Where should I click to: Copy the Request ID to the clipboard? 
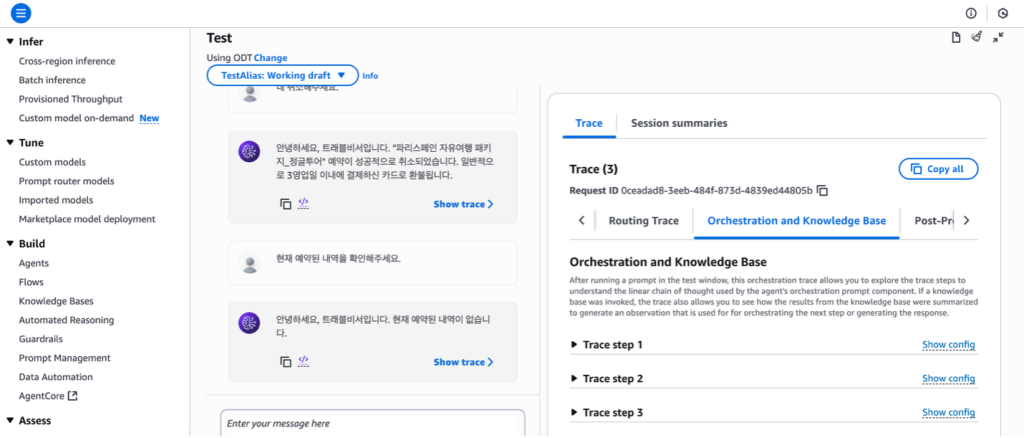click(x=823, y=190)
